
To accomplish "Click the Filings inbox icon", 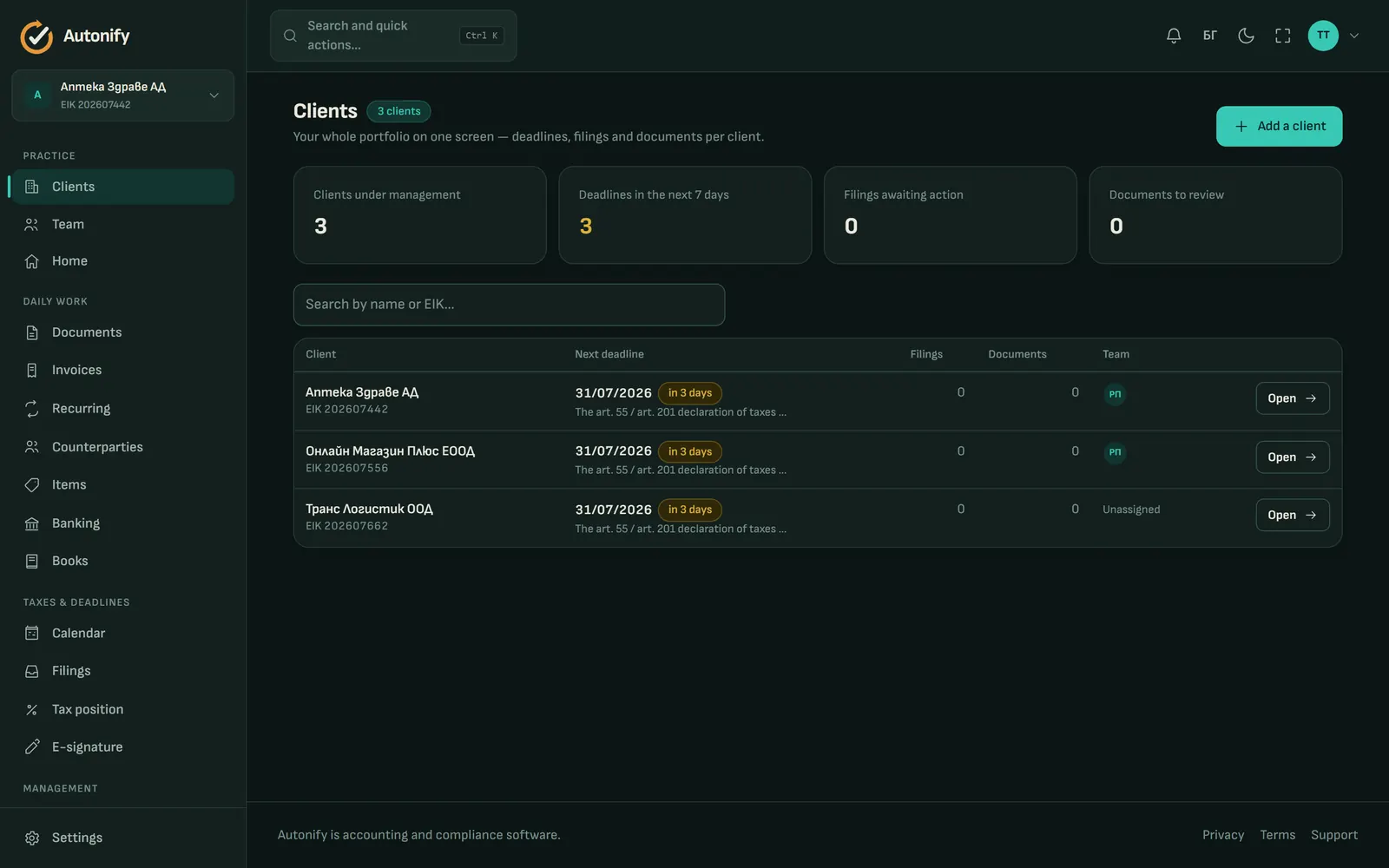I will pos(32,671).
